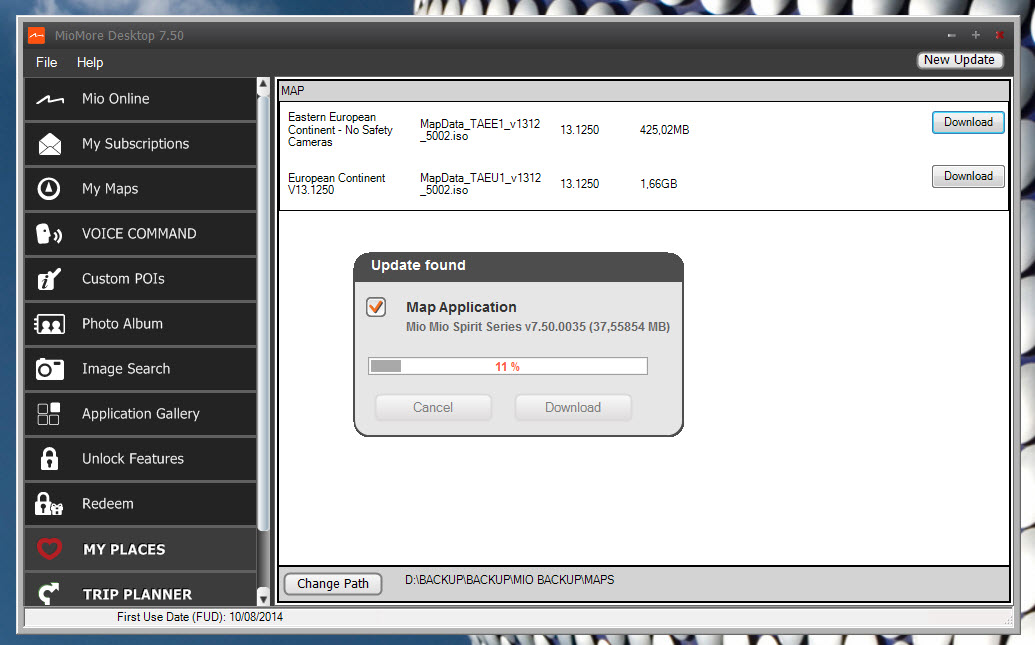Click the Eastern European Continent map name

coord(340,129)
